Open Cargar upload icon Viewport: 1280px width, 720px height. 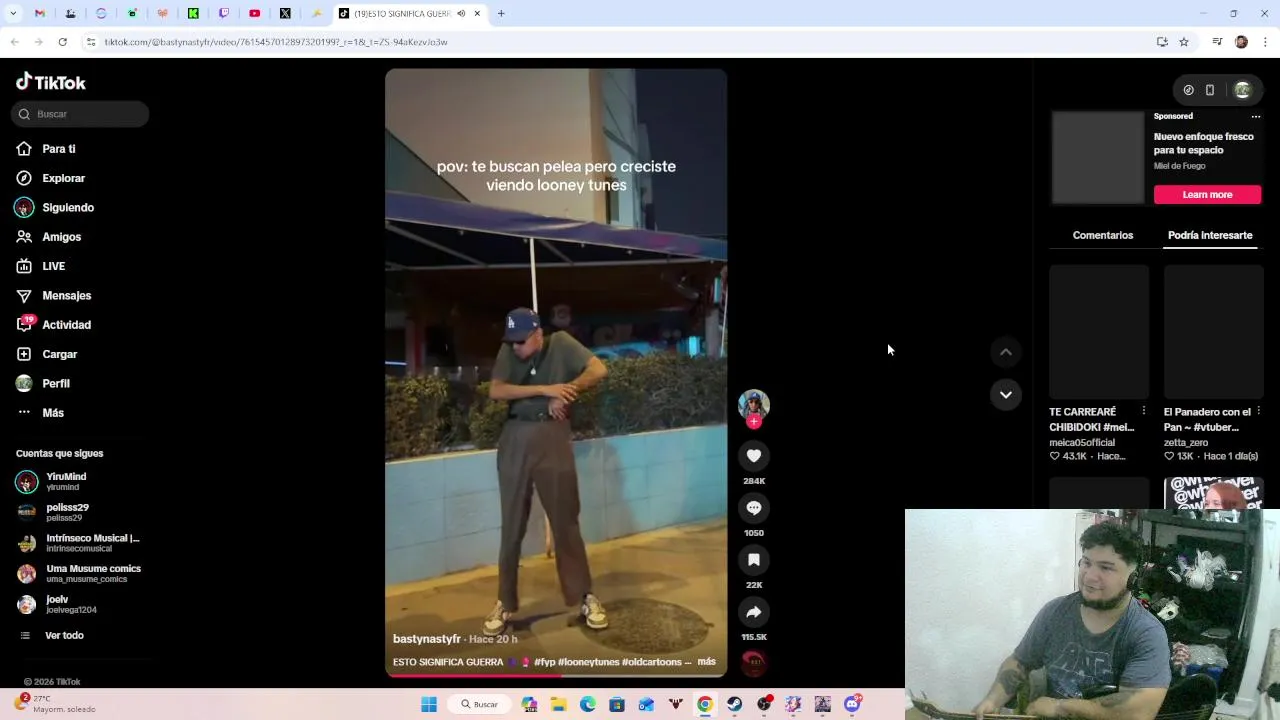point(24,354)
